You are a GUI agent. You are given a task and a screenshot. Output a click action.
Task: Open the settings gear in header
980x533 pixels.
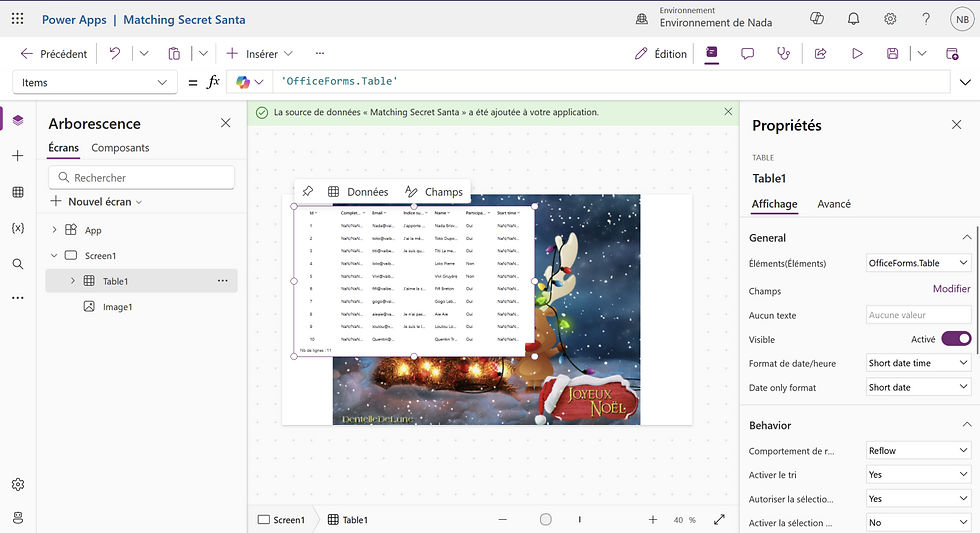coord(890,19)
